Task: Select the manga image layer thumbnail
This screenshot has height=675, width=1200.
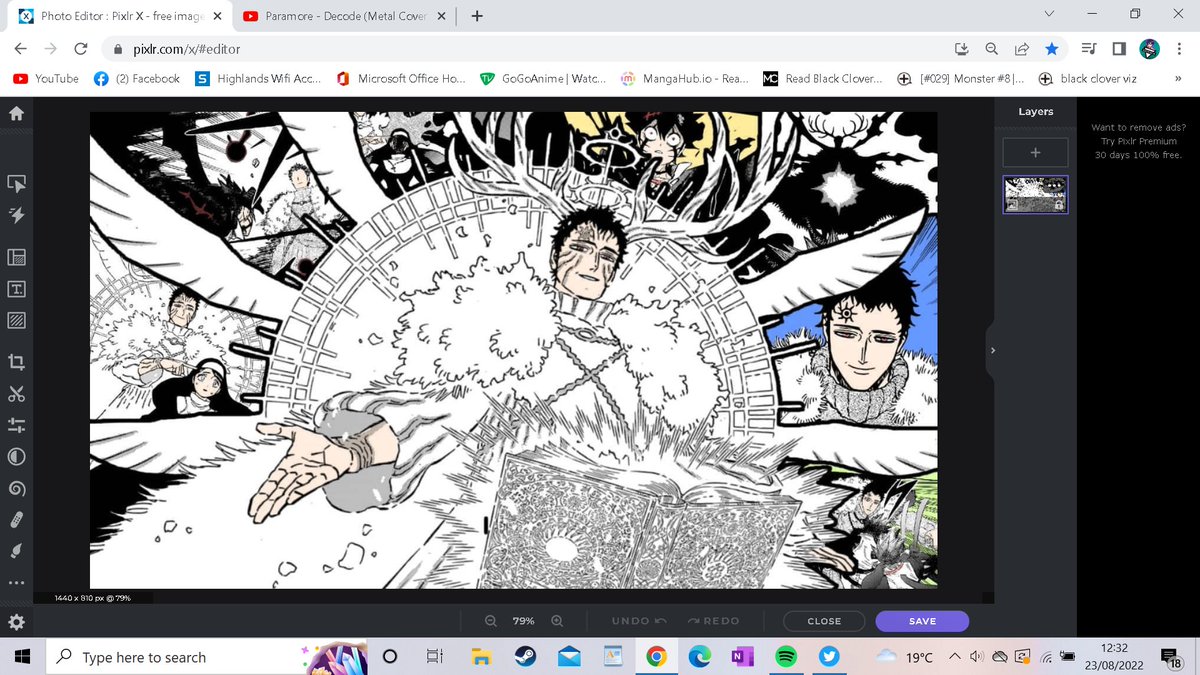Action: [1035, 194]
